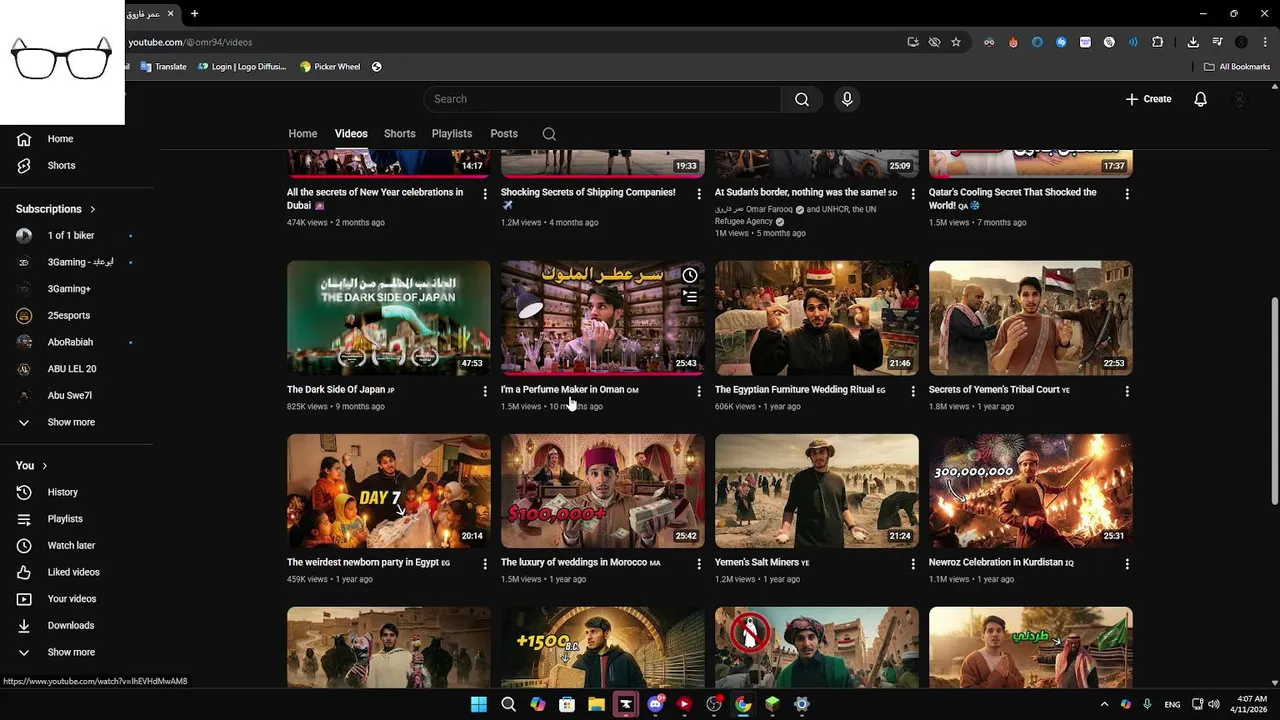
Task: Open Chrome downloads icon
Action: [x=1193, y=42]
